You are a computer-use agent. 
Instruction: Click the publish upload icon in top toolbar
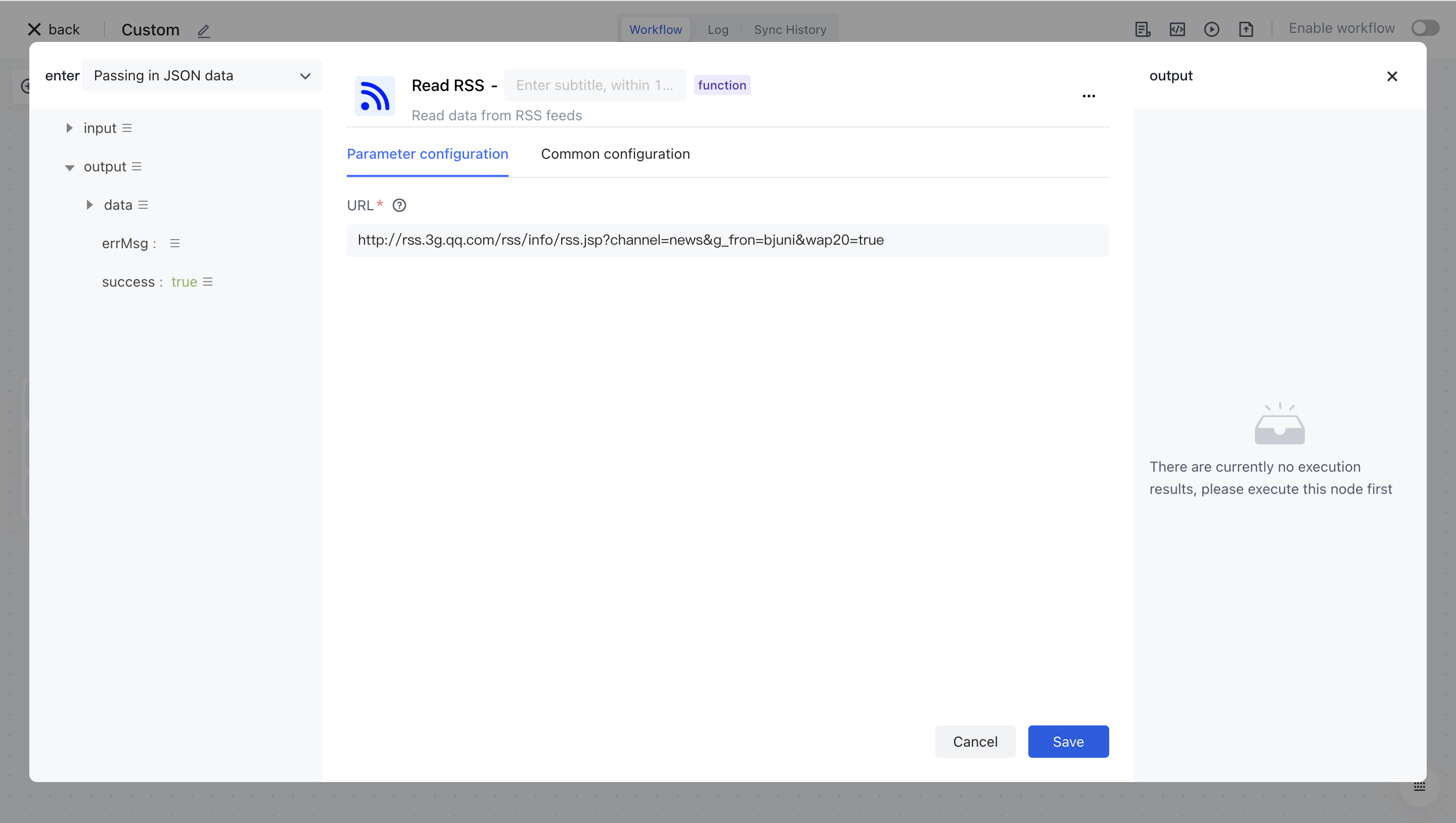point(1246,29)
